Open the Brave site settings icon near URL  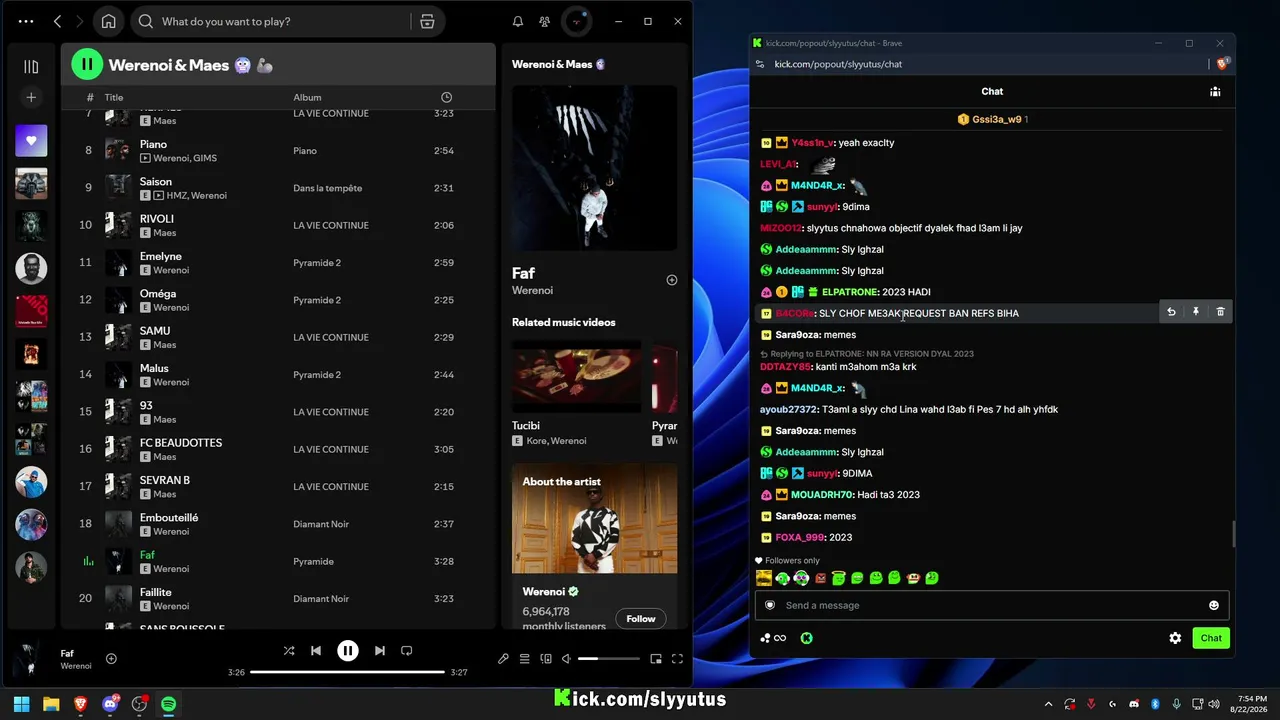[760, 64]
